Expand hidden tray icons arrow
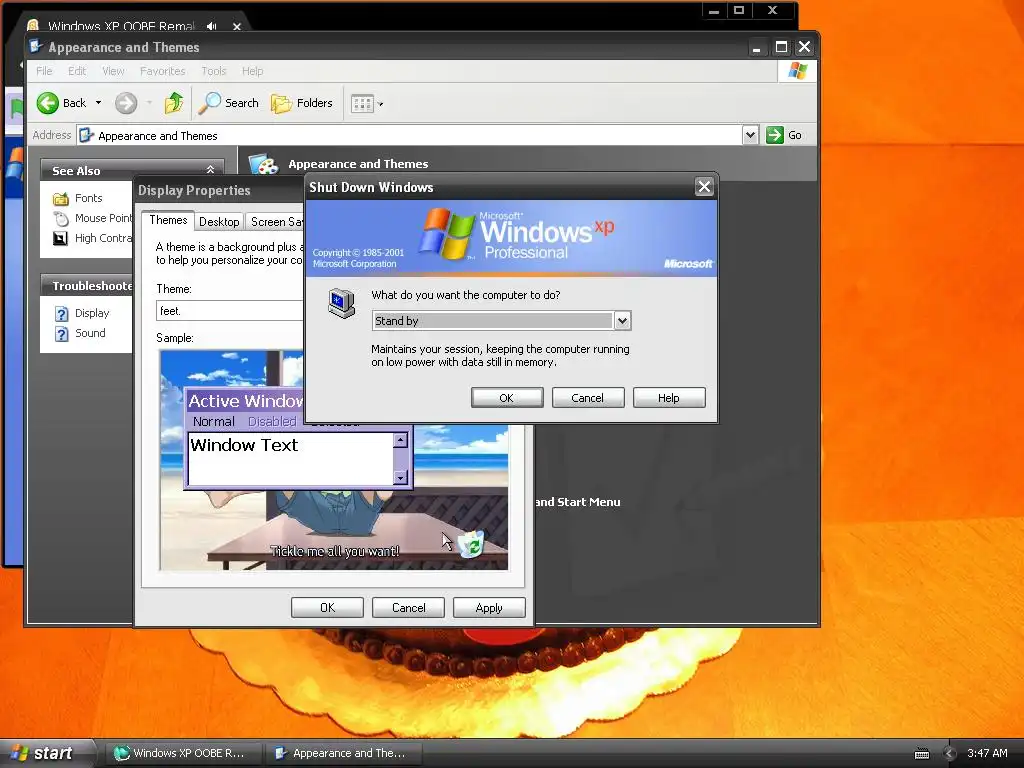 click(950, 754)
